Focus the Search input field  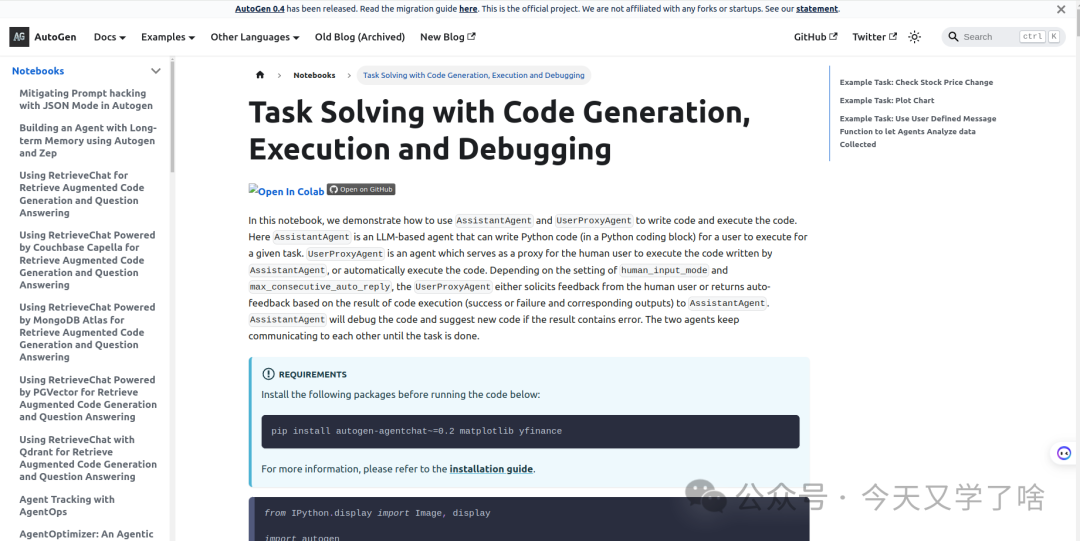(1002, 37)
